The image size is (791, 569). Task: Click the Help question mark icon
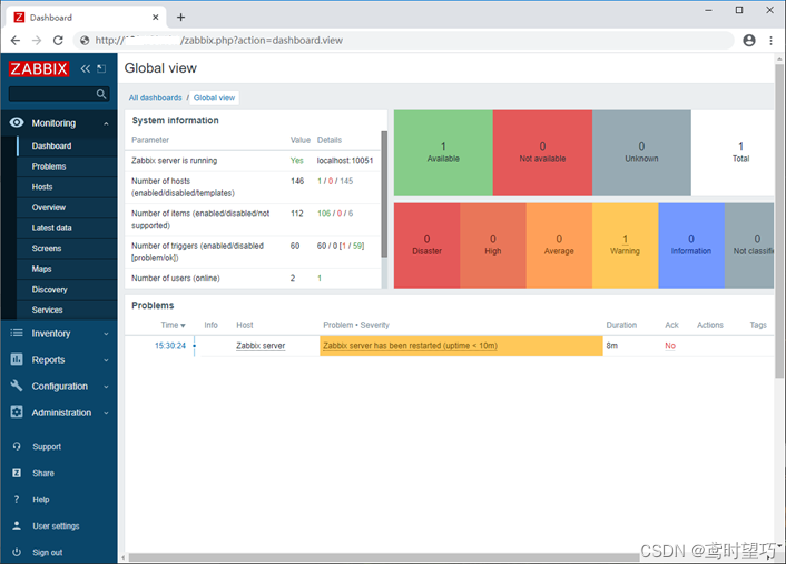(16, 499)
